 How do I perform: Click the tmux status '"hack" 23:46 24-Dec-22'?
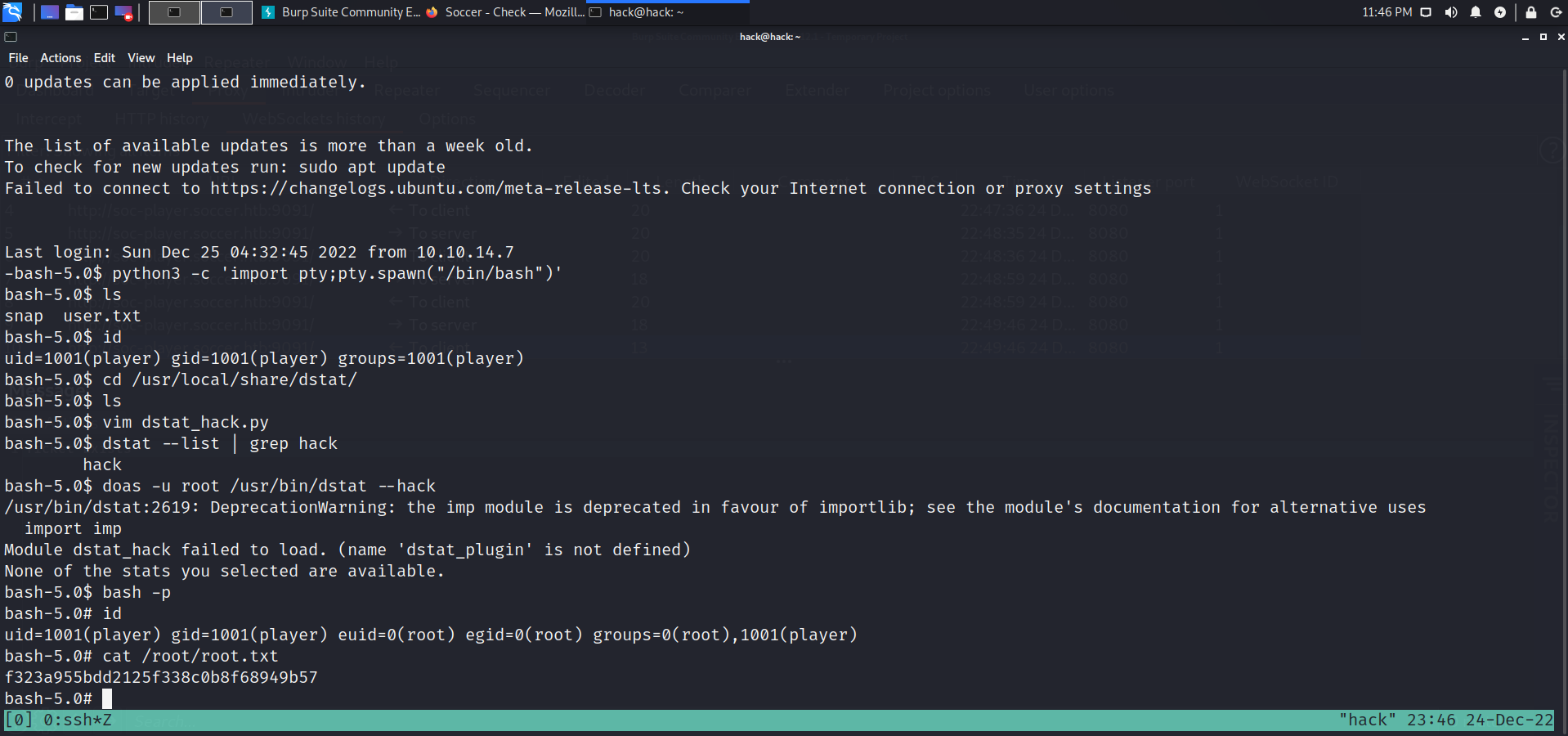(1446, 720)
